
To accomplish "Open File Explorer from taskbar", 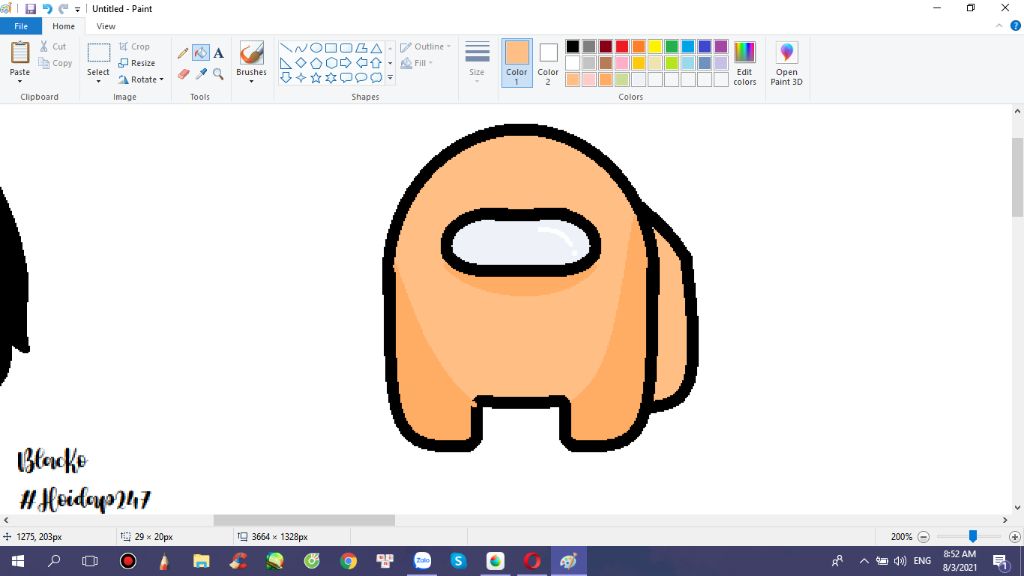I will [x=201, y=561].
